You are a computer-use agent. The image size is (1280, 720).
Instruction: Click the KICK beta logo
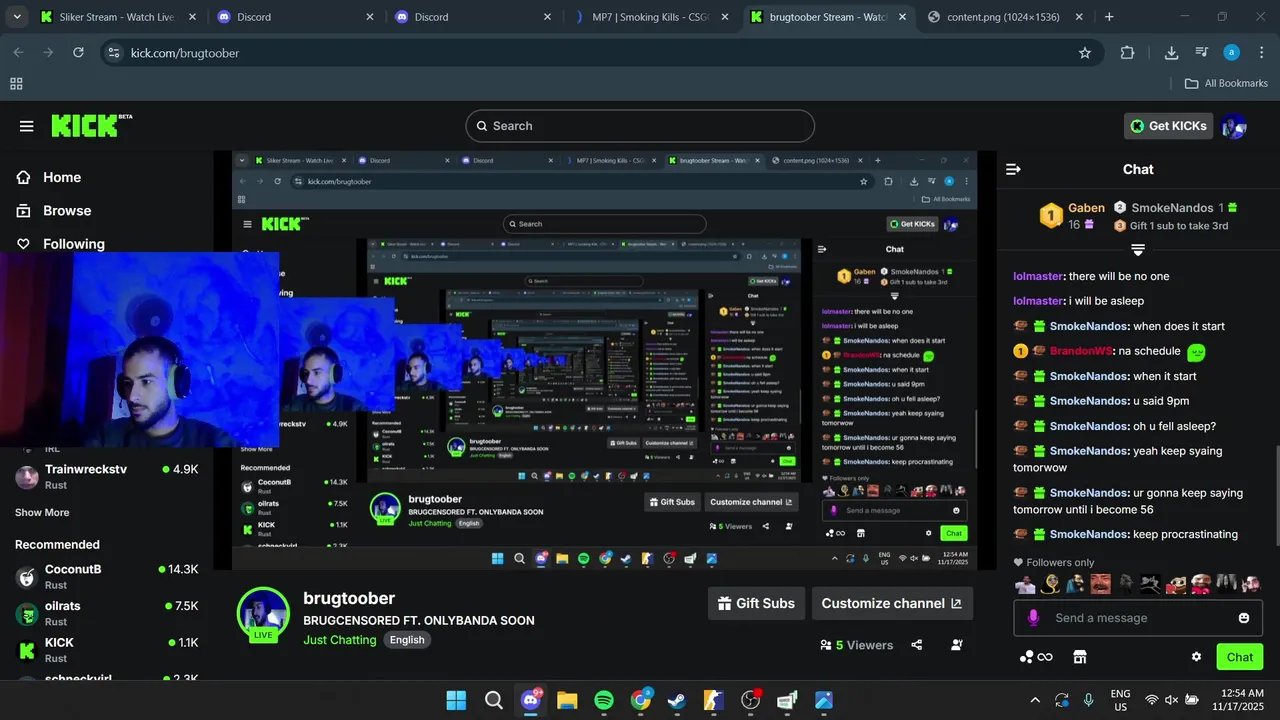tap(91, 125)
